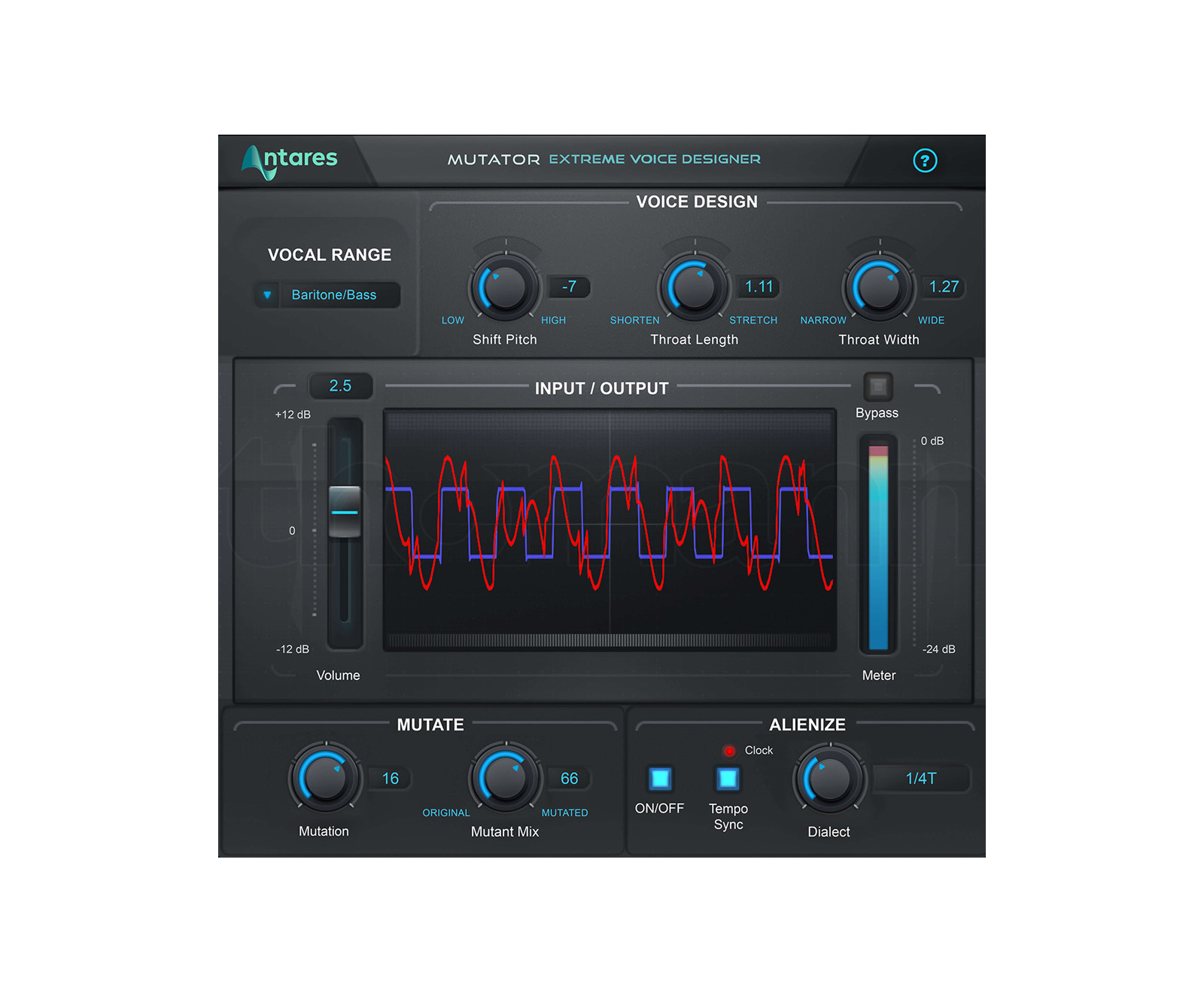Click the Throat Length value 1.11
The width and height of the screenshot is (1204, 993).
pyautogui.click(x=759, y=287)
